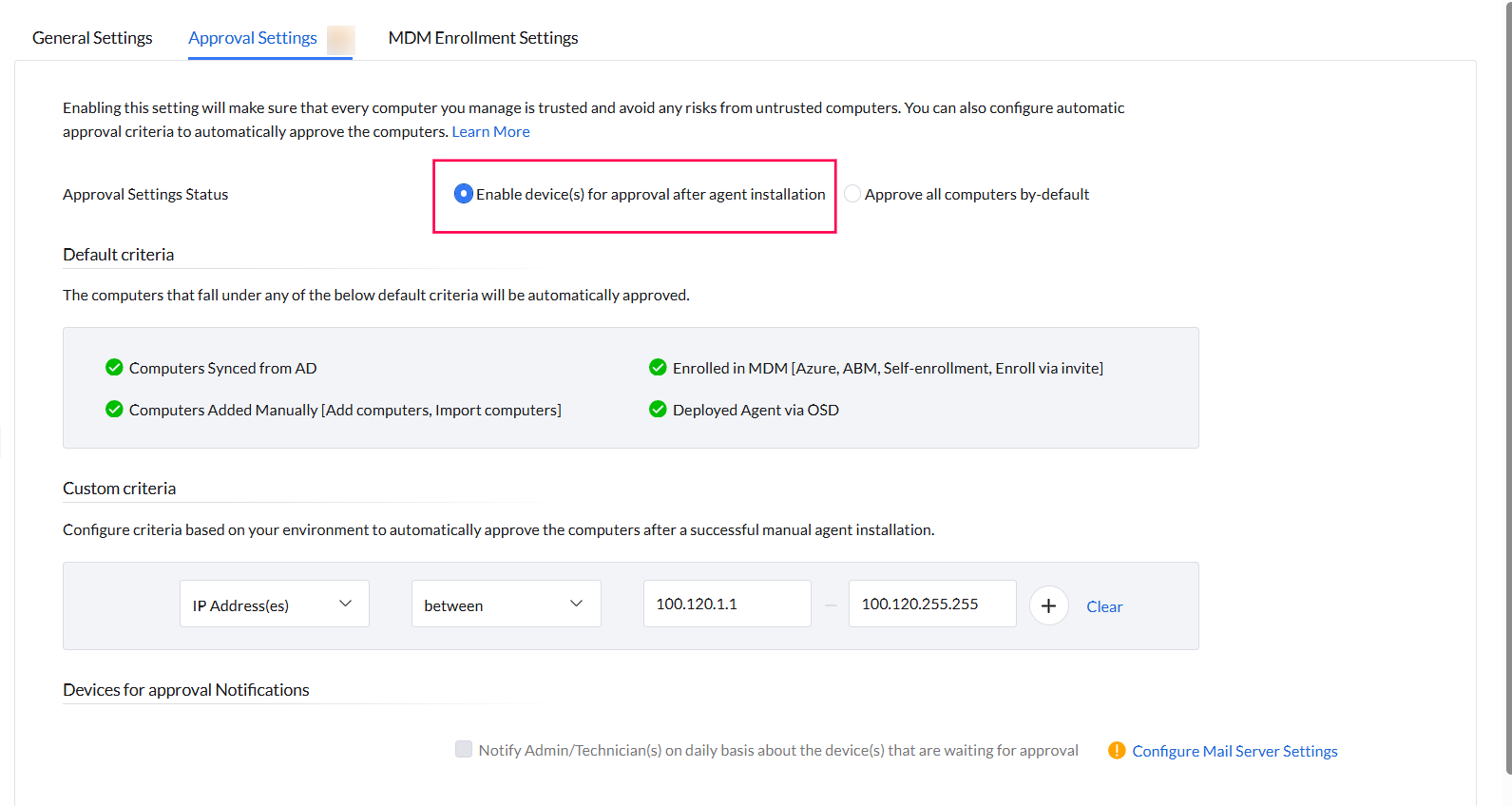Image resolution: width=1512 pixels, height=806 pixels.
Task: Click green check icon for Computers Added Manually
Action: tap(114, 410)
